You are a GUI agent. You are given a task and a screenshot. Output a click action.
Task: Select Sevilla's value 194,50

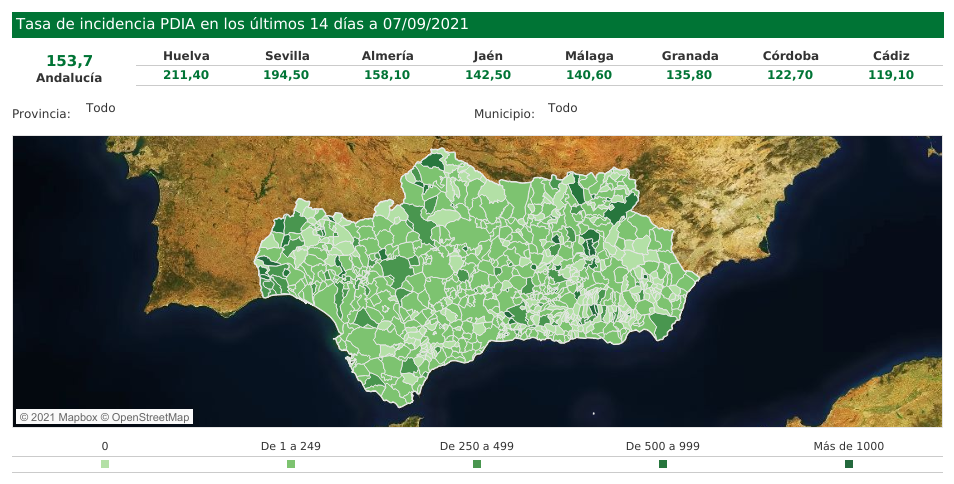pyautogui.click(x=286, y=75)
